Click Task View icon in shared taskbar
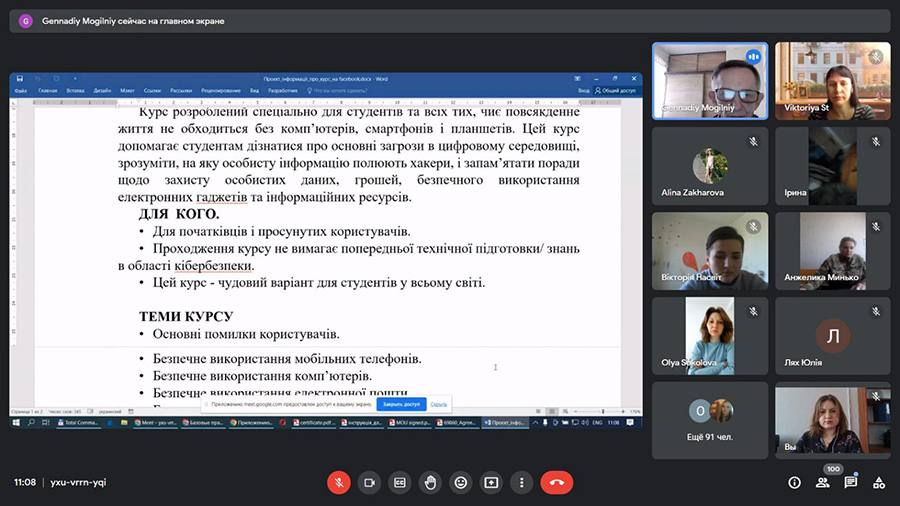Viewport: 900px width, 506px height. [46, 422]
